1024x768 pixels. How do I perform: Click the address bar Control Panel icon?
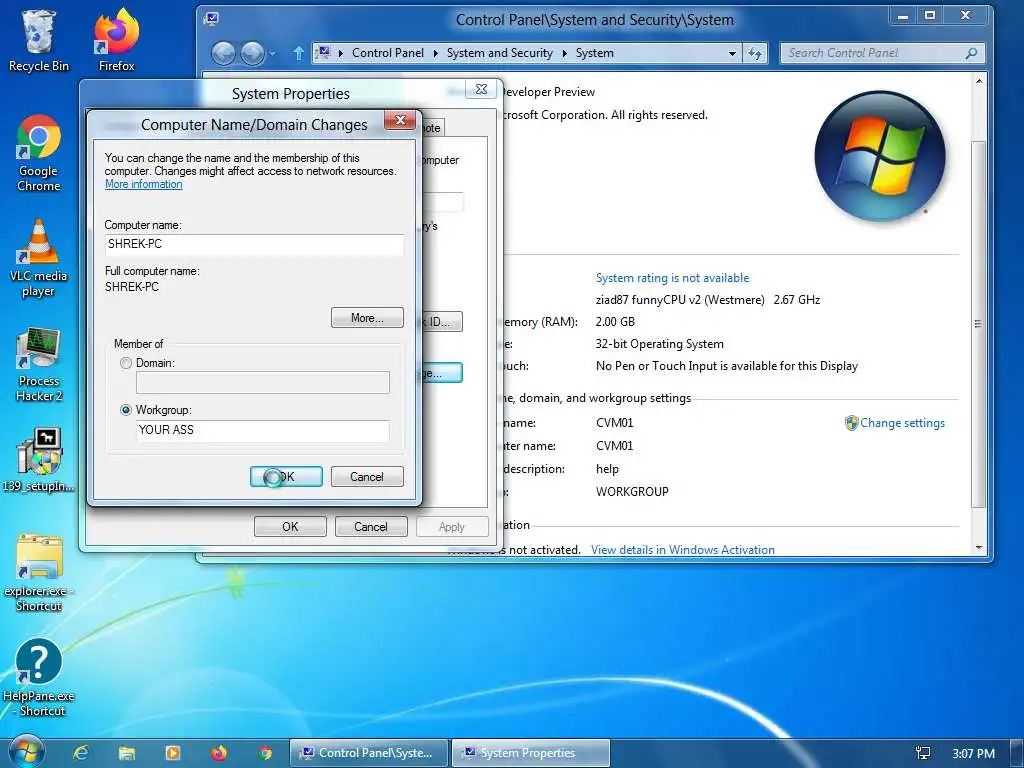[323, 53]
